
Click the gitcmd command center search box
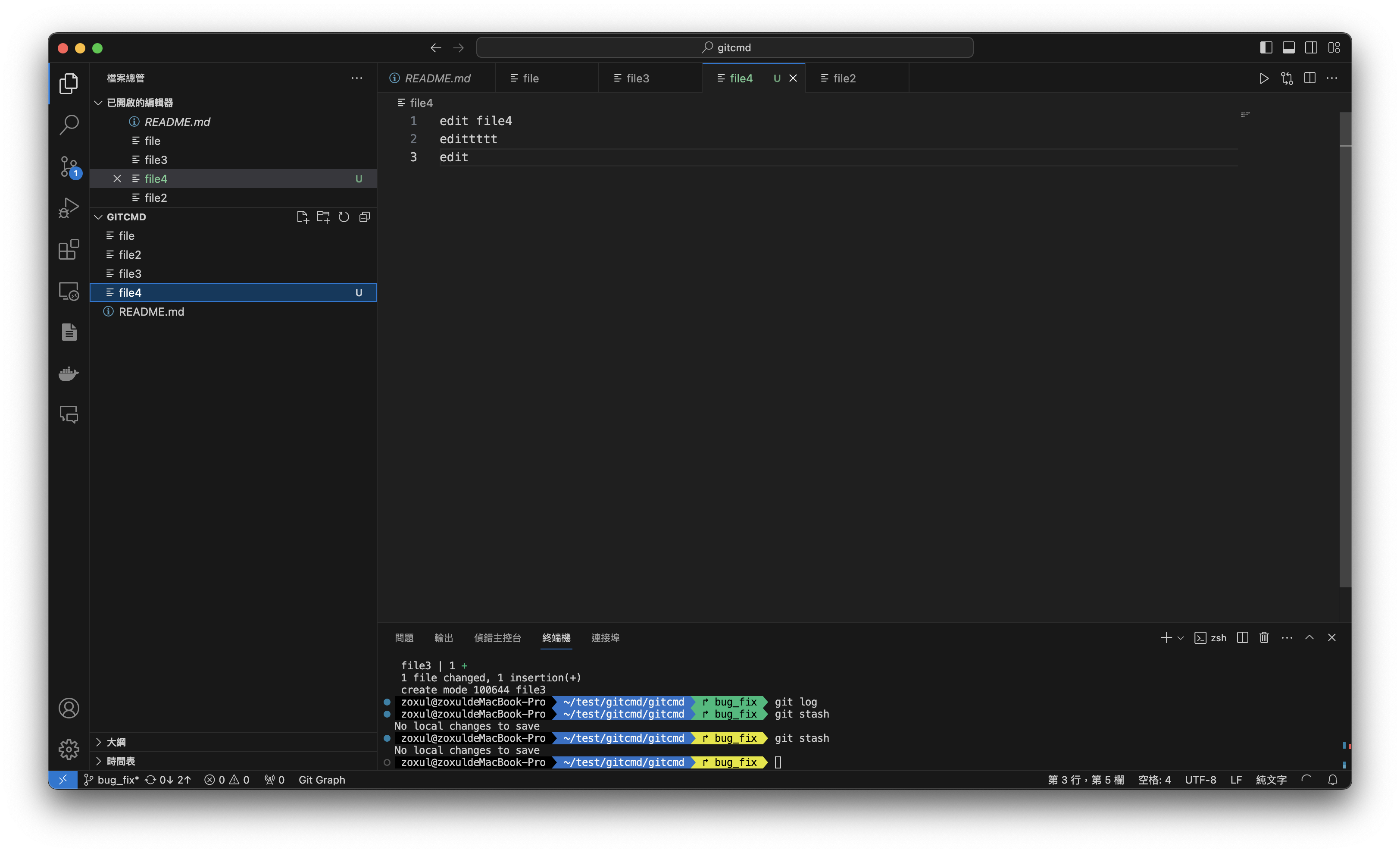[x=725, y=48]
